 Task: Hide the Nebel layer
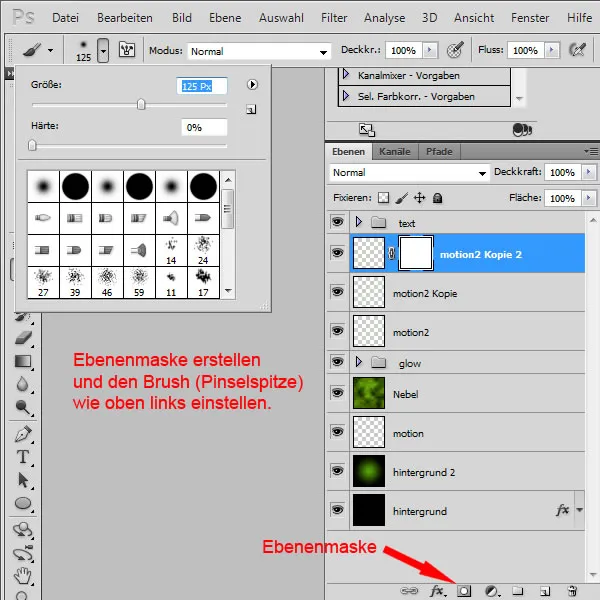pyautogui.click(x=337, y=395)
